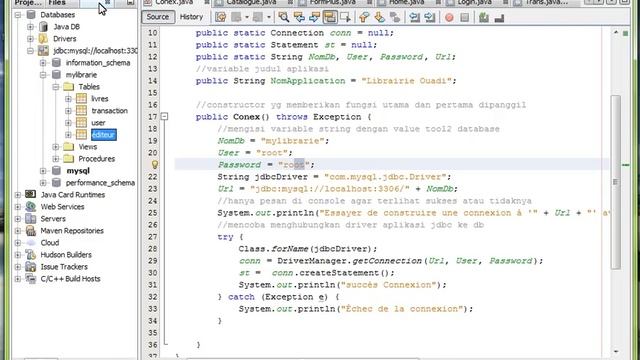Expand the Views folder
This screenshot has height=360, width=640.
tap(56, 147)
